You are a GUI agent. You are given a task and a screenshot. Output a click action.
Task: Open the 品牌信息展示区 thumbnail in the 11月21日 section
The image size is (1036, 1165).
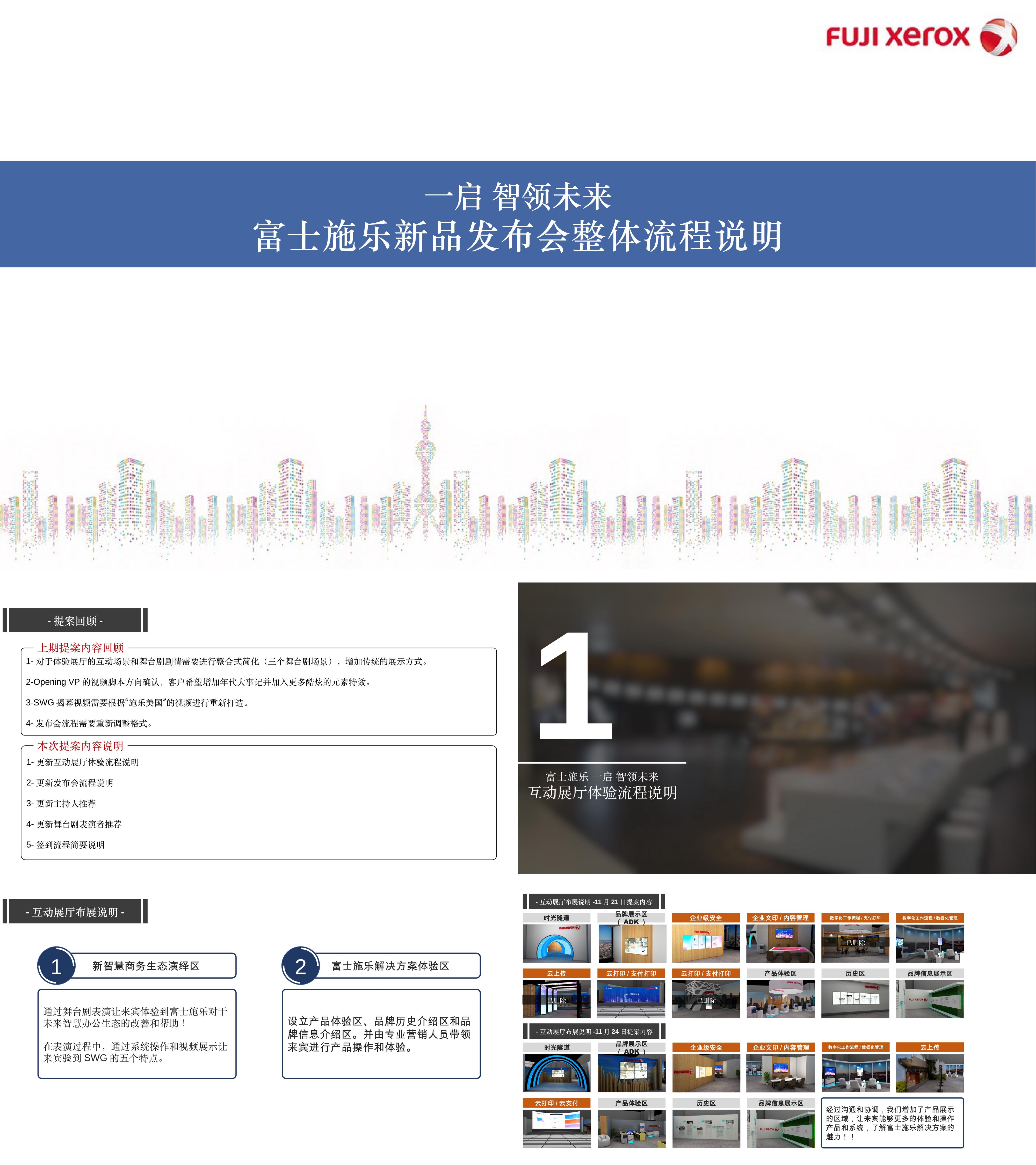point(930,999)
